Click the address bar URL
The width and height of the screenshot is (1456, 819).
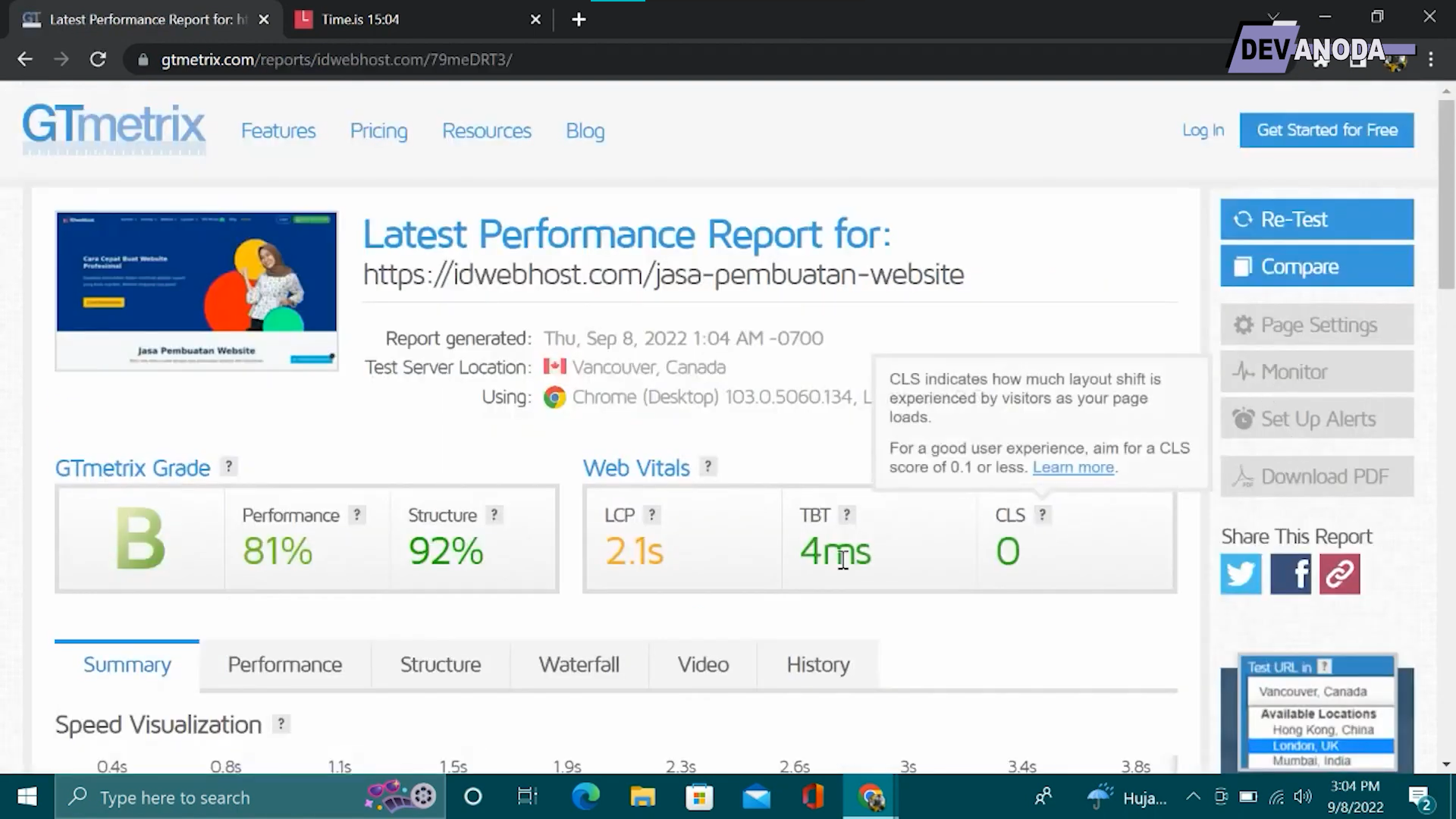[337, 60]
